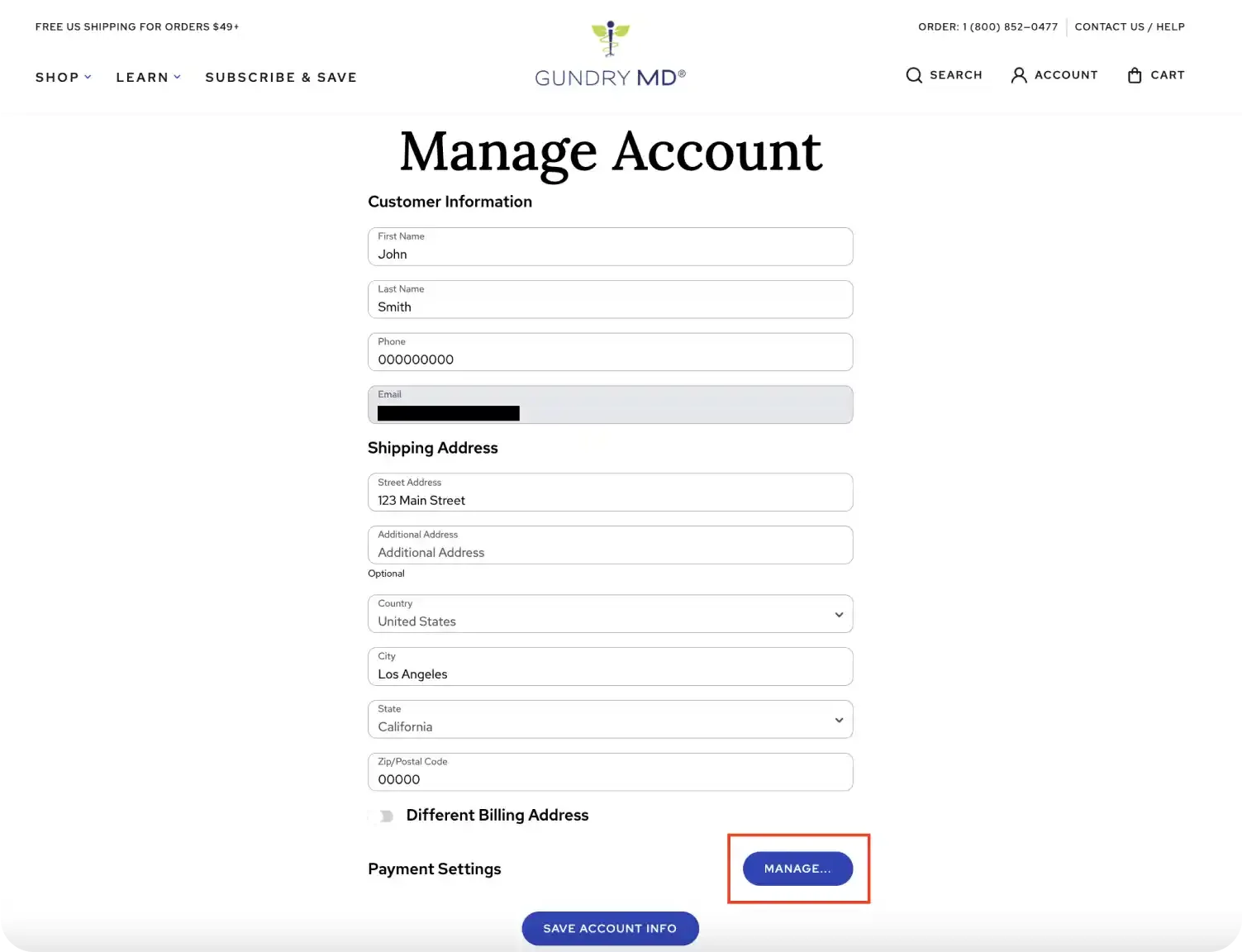
Task: Open the Contact Us / Help link
Action: [1130, 26]
